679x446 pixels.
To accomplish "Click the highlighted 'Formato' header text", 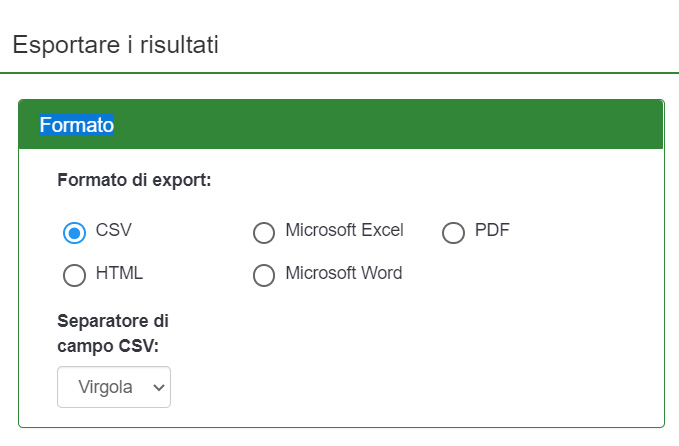I will point(77,125).
